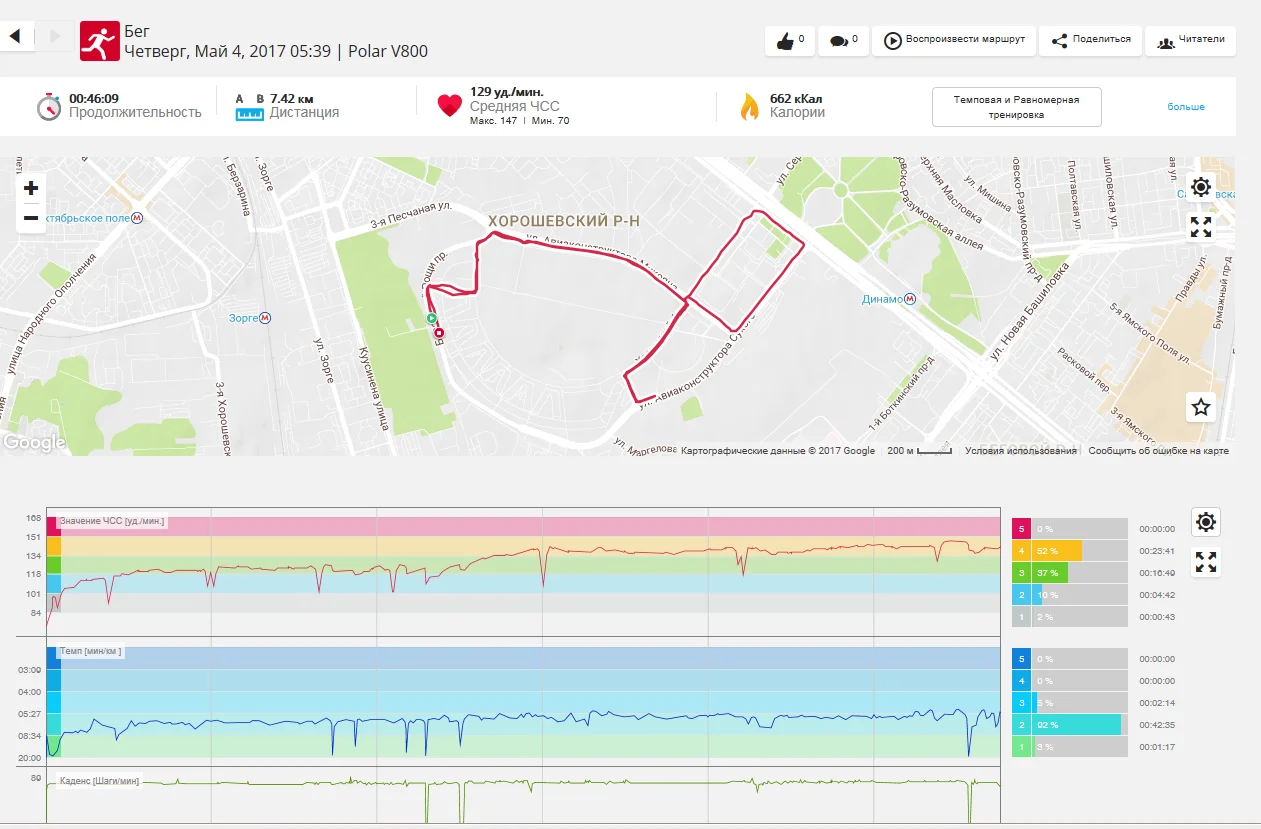Click the green route start marker
The image size is (1261, 829).
pos(432,319)
